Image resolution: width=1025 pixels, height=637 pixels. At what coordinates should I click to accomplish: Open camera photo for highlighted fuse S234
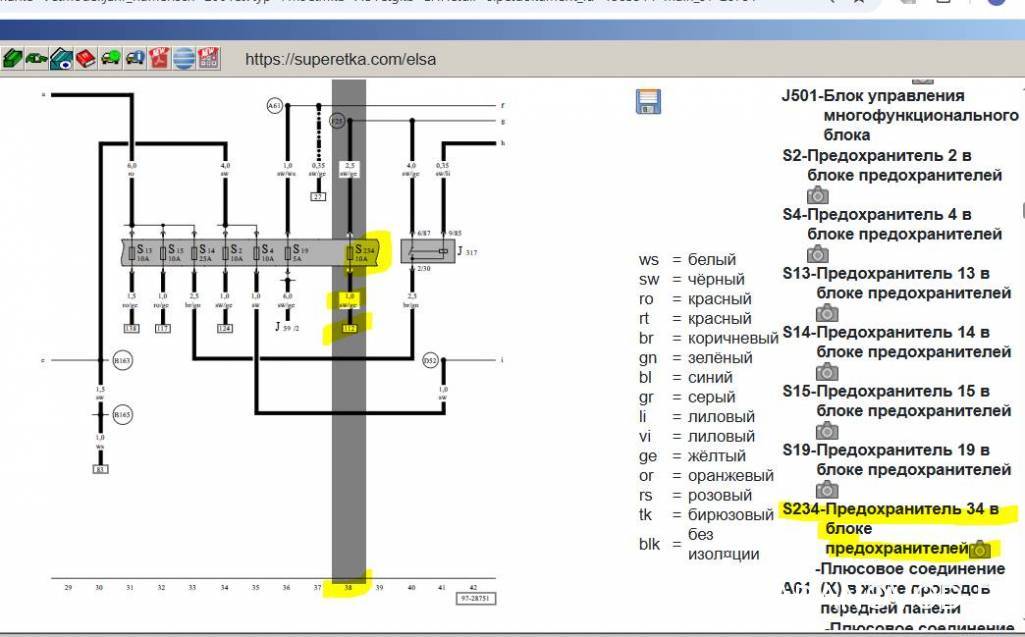980,549
